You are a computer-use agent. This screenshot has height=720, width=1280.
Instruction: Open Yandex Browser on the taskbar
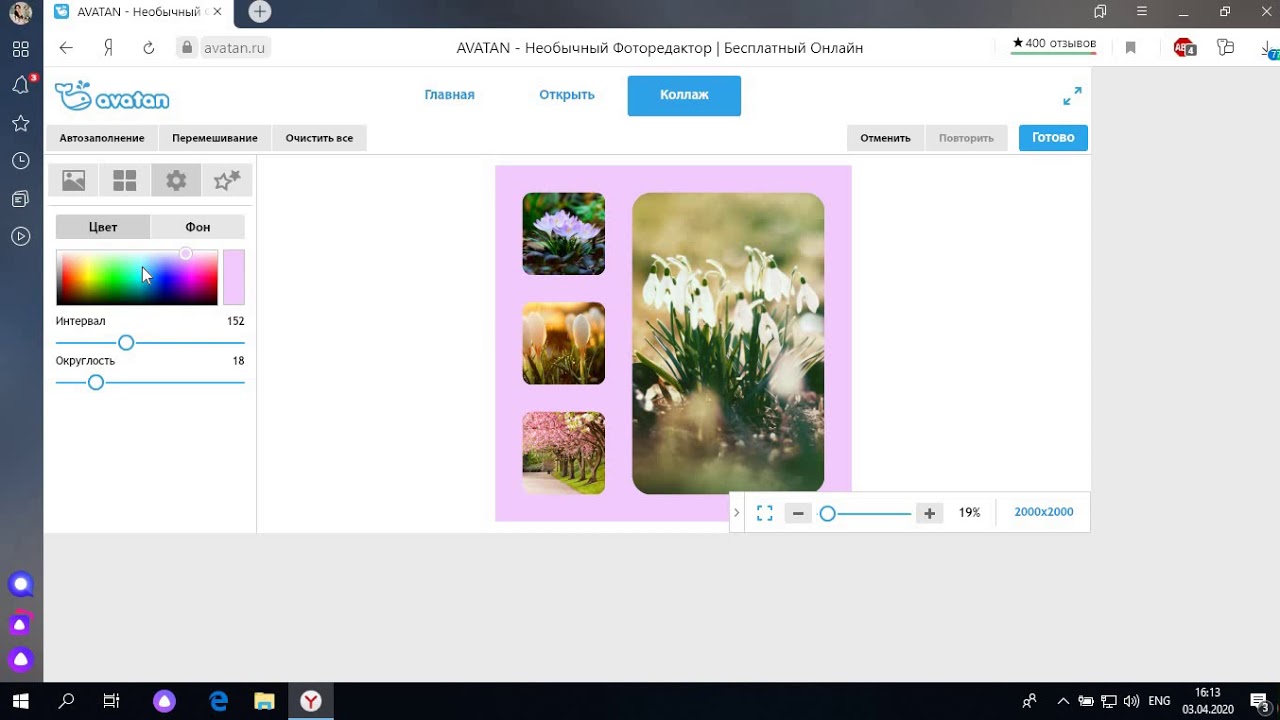[311, 701]
